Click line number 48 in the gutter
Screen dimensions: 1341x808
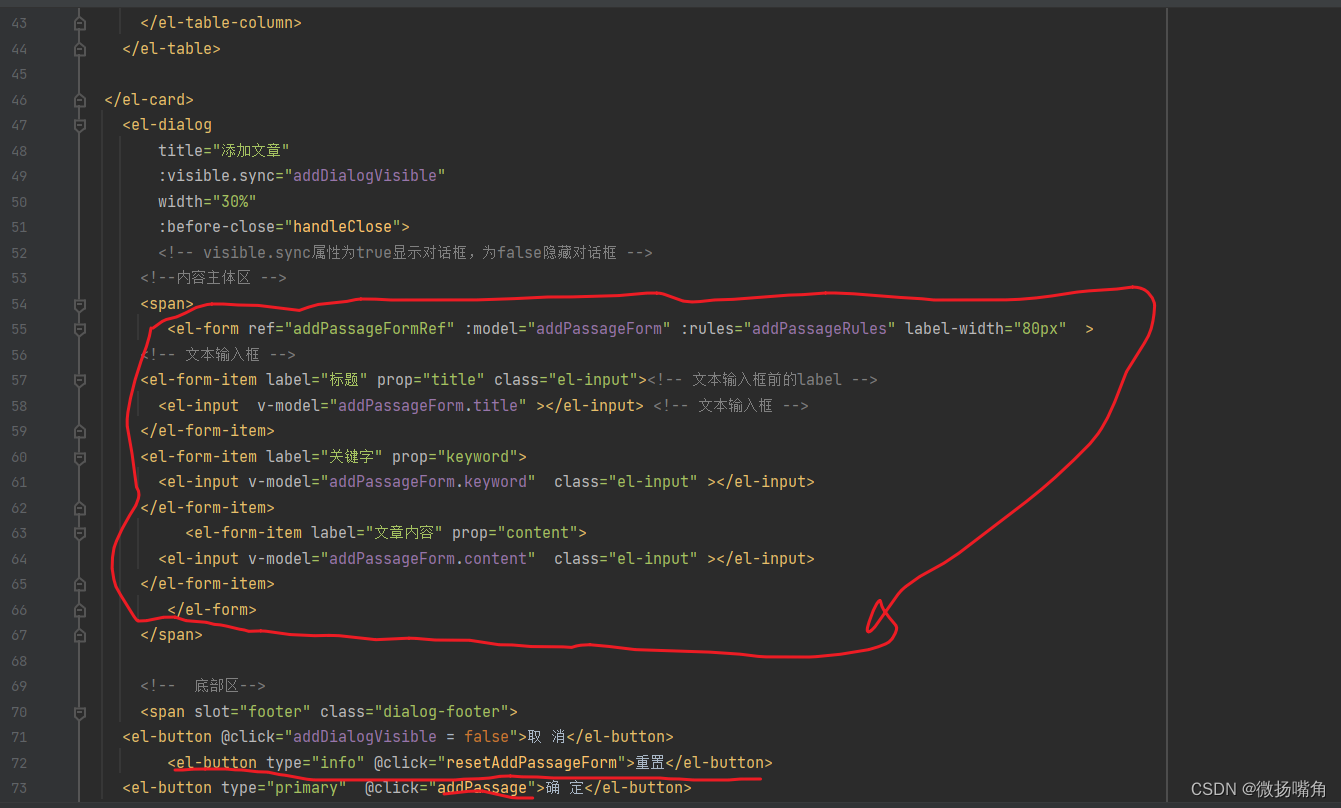pyautogui.click(x=19, y=150)
